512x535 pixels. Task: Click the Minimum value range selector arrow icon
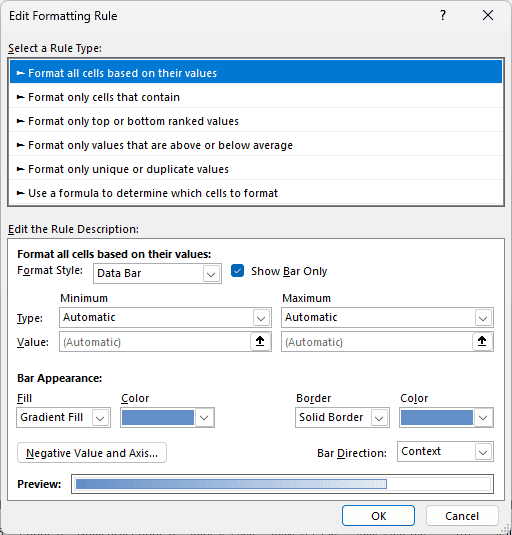(260, 341)
